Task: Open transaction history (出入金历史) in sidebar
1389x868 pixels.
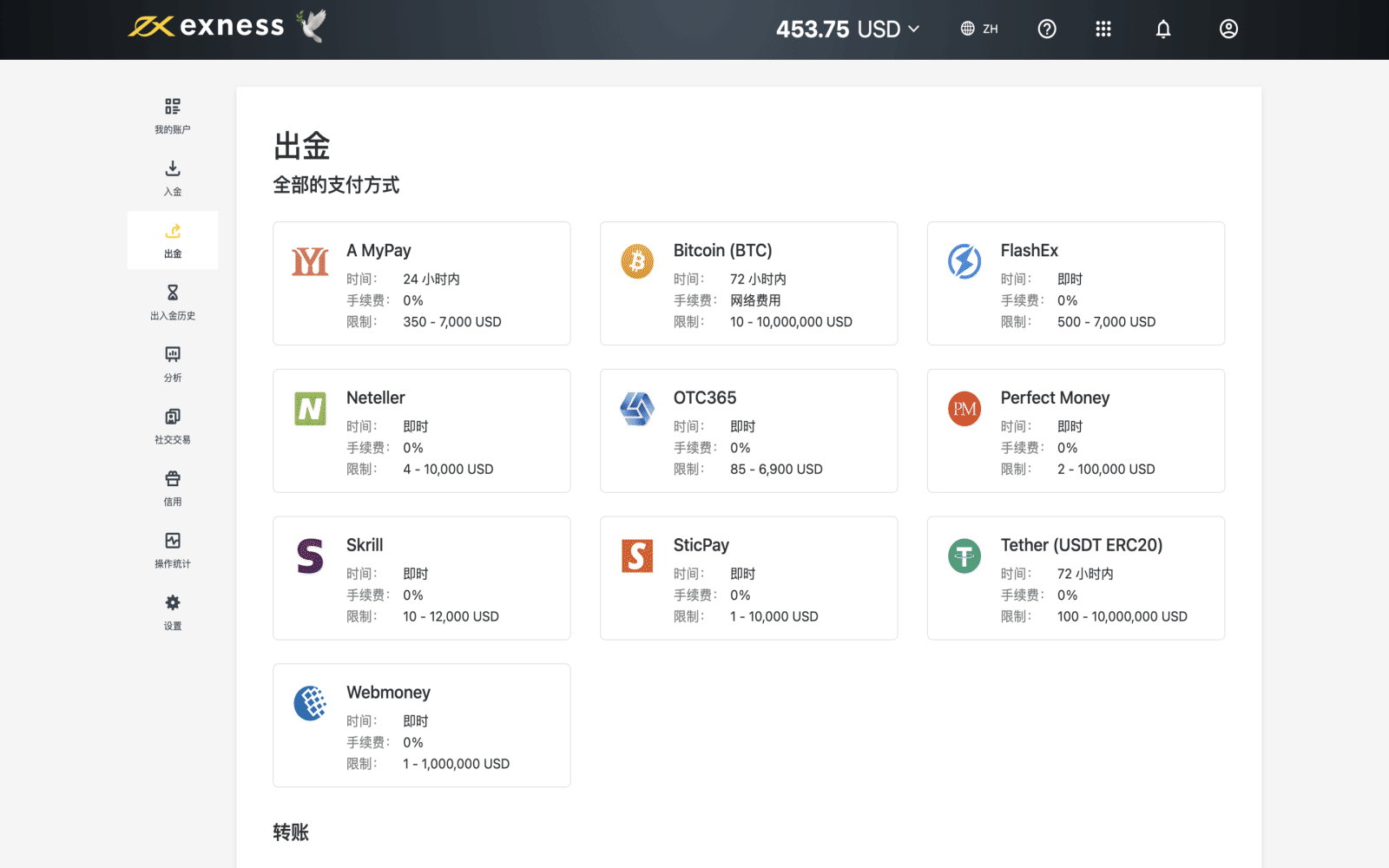Action: [x=173, y=301]
